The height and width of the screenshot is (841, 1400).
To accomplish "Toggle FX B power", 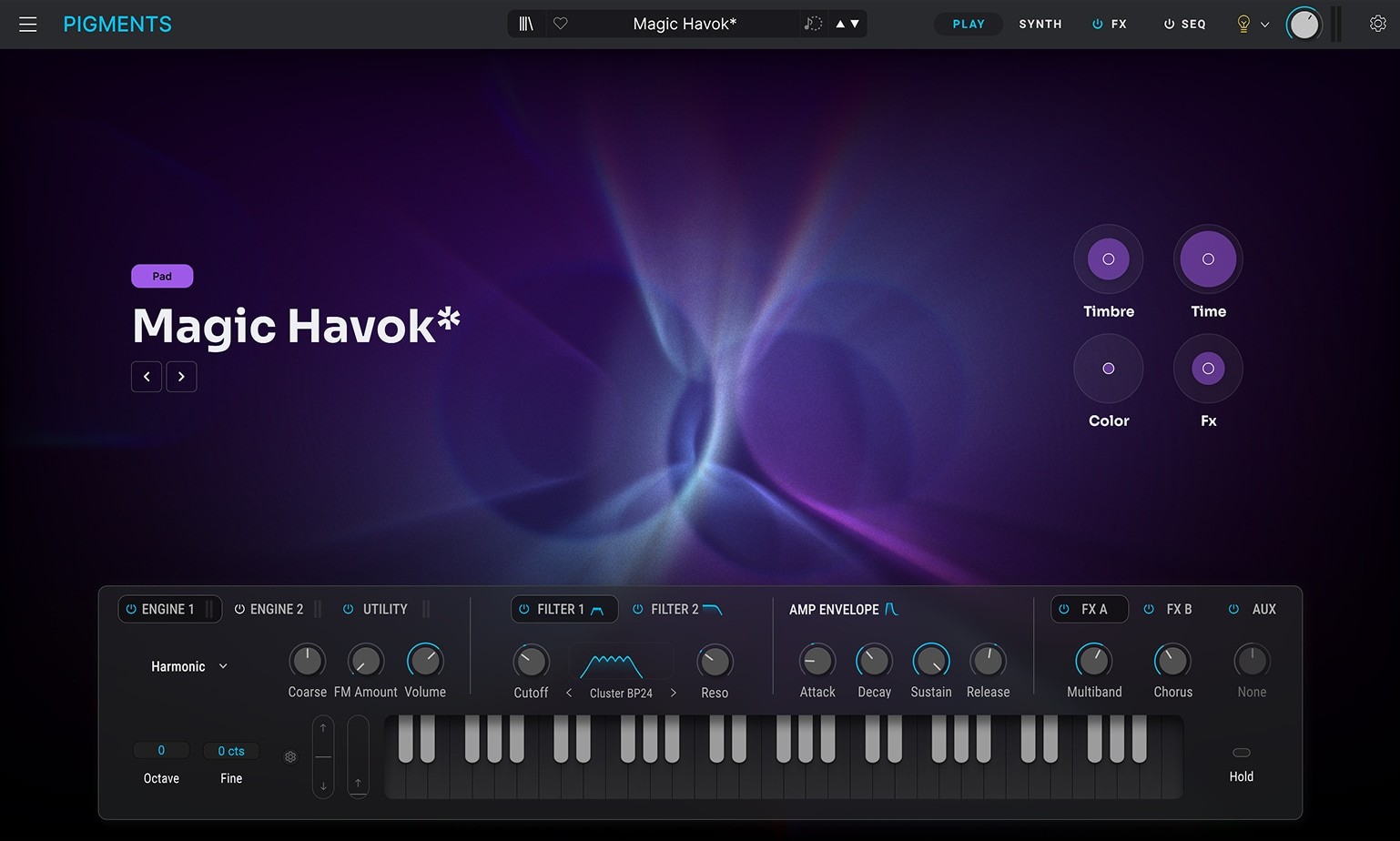I will point(1149,609).
